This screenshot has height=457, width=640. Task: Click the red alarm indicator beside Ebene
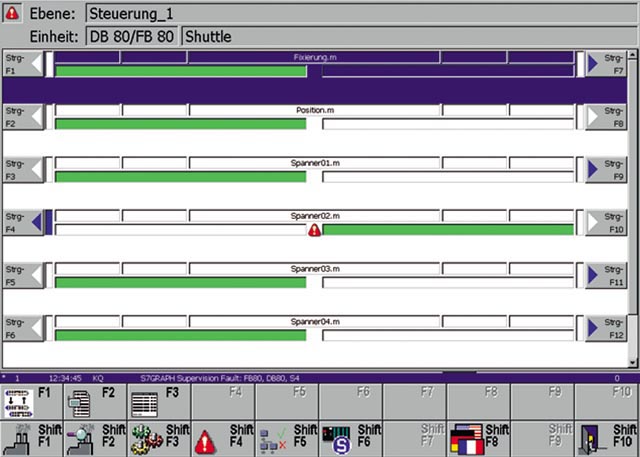coord(12,14)
